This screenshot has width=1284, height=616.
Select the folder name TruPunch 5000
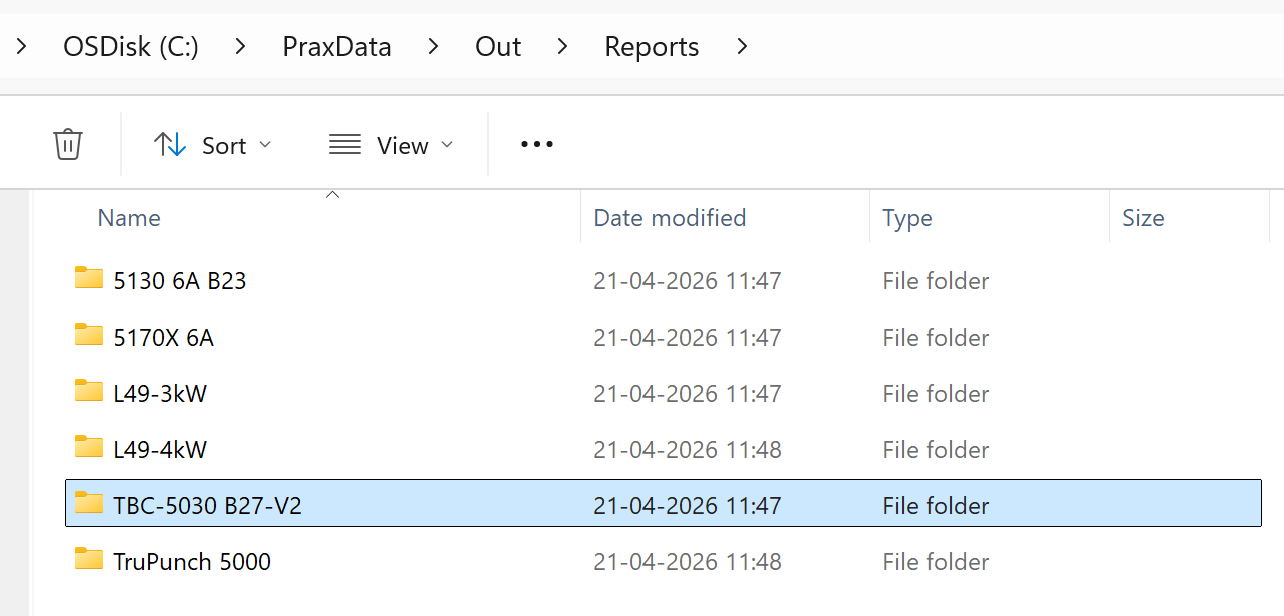point(192,562)
